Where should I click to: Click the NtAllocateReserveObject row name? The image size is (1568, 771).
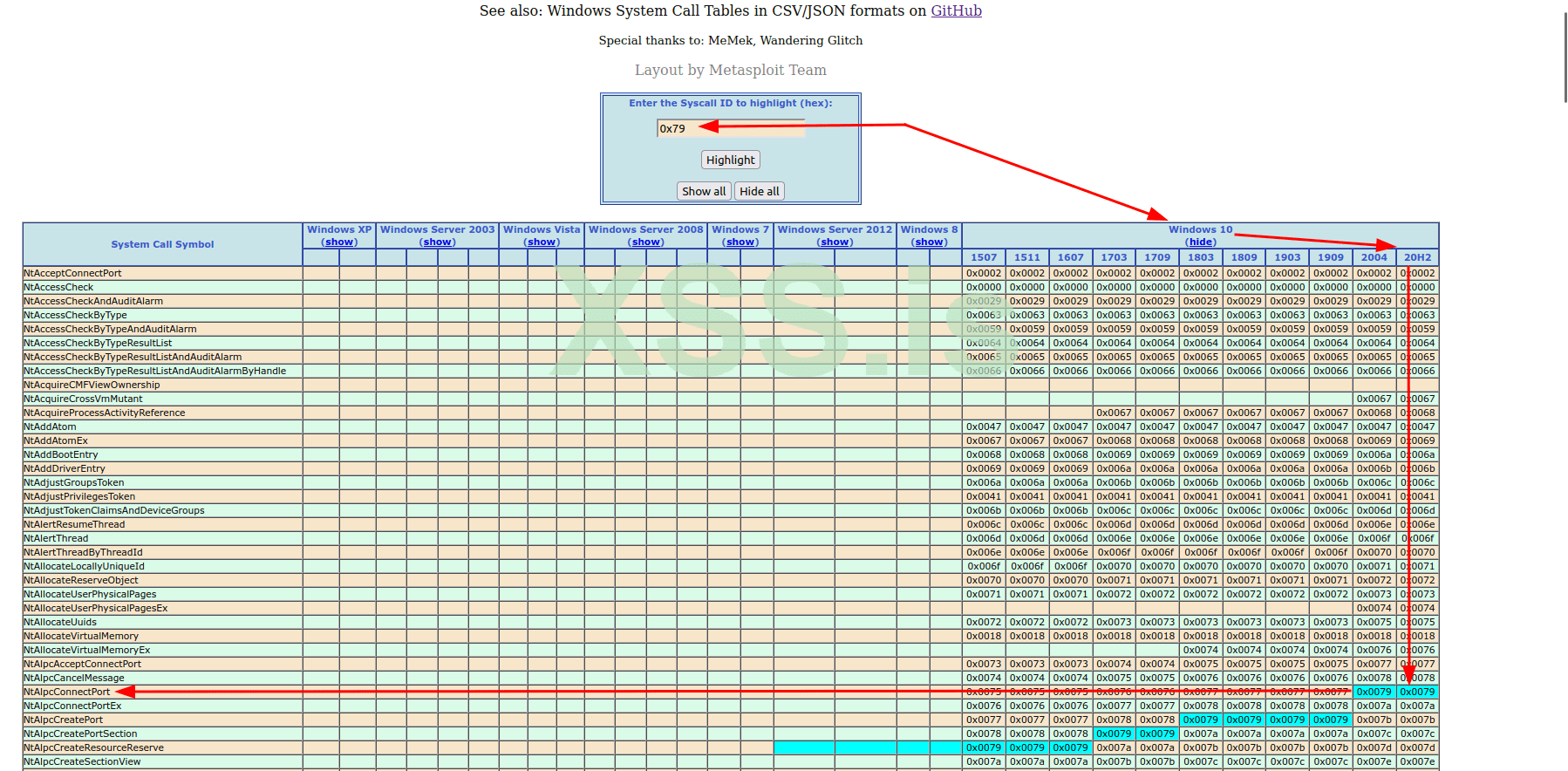pos(81,580)
